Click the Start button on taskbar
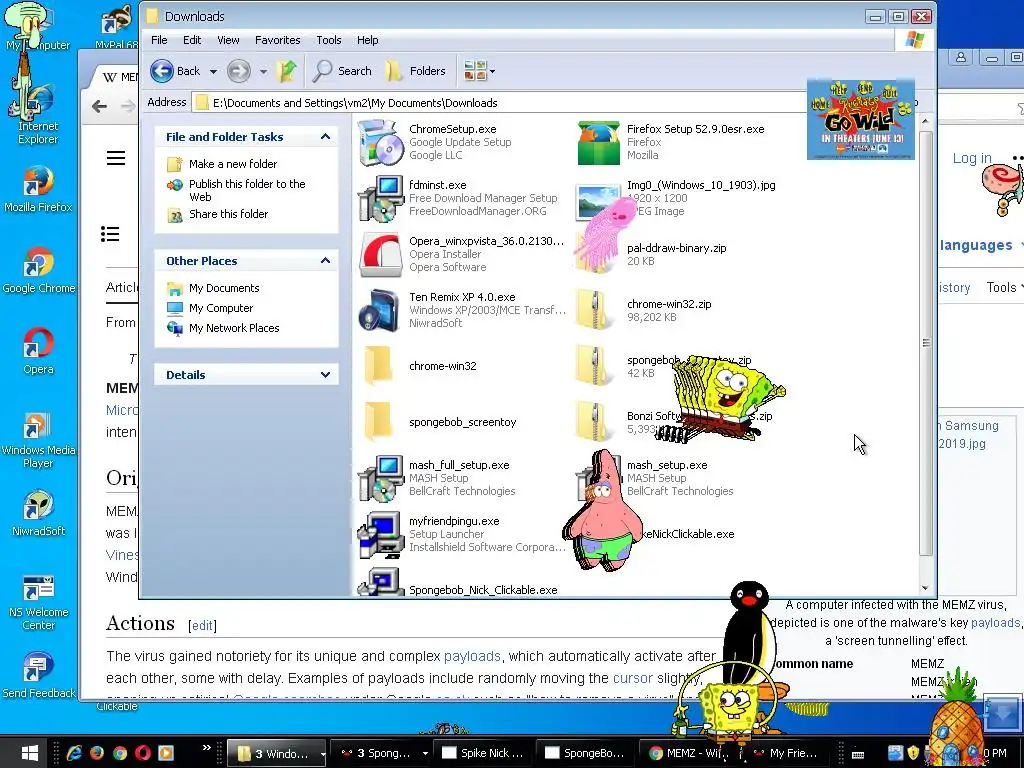Image resolution: width=1024 pixels, height=768 pixels. tap(29, 753)
